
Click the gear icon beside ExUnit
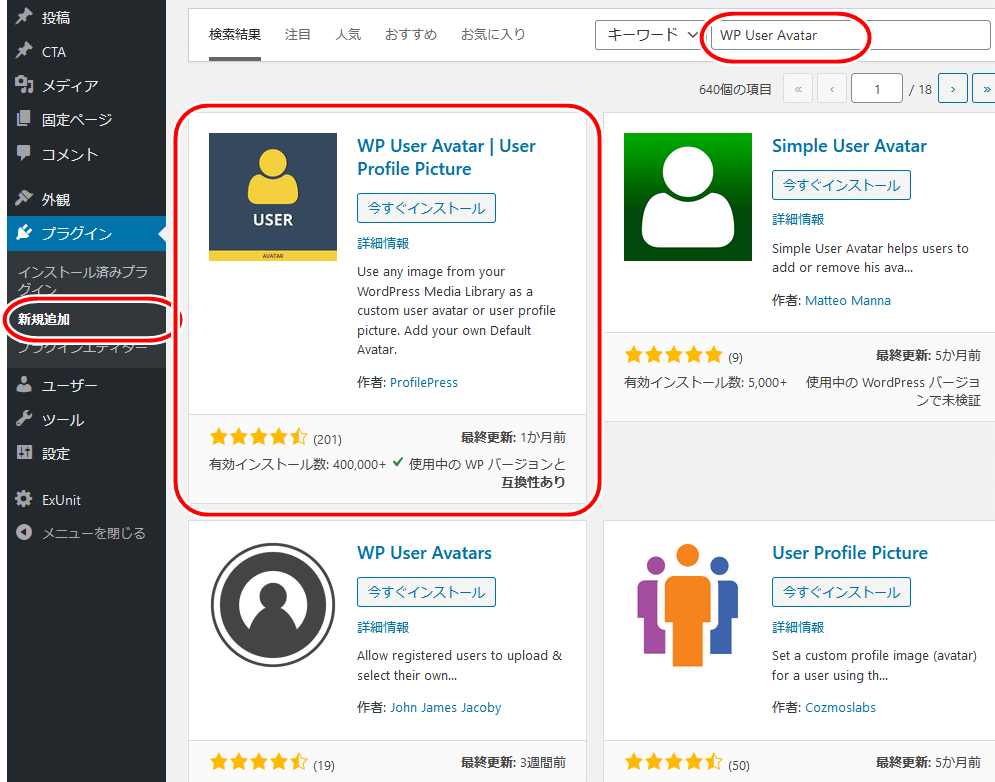point(24,499)
